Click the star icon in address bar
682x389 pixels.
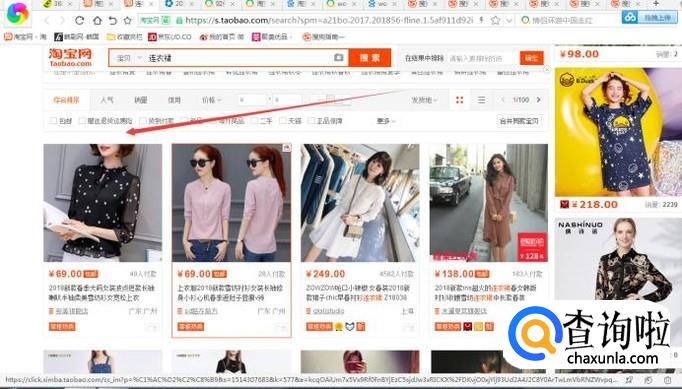[495, 20]
